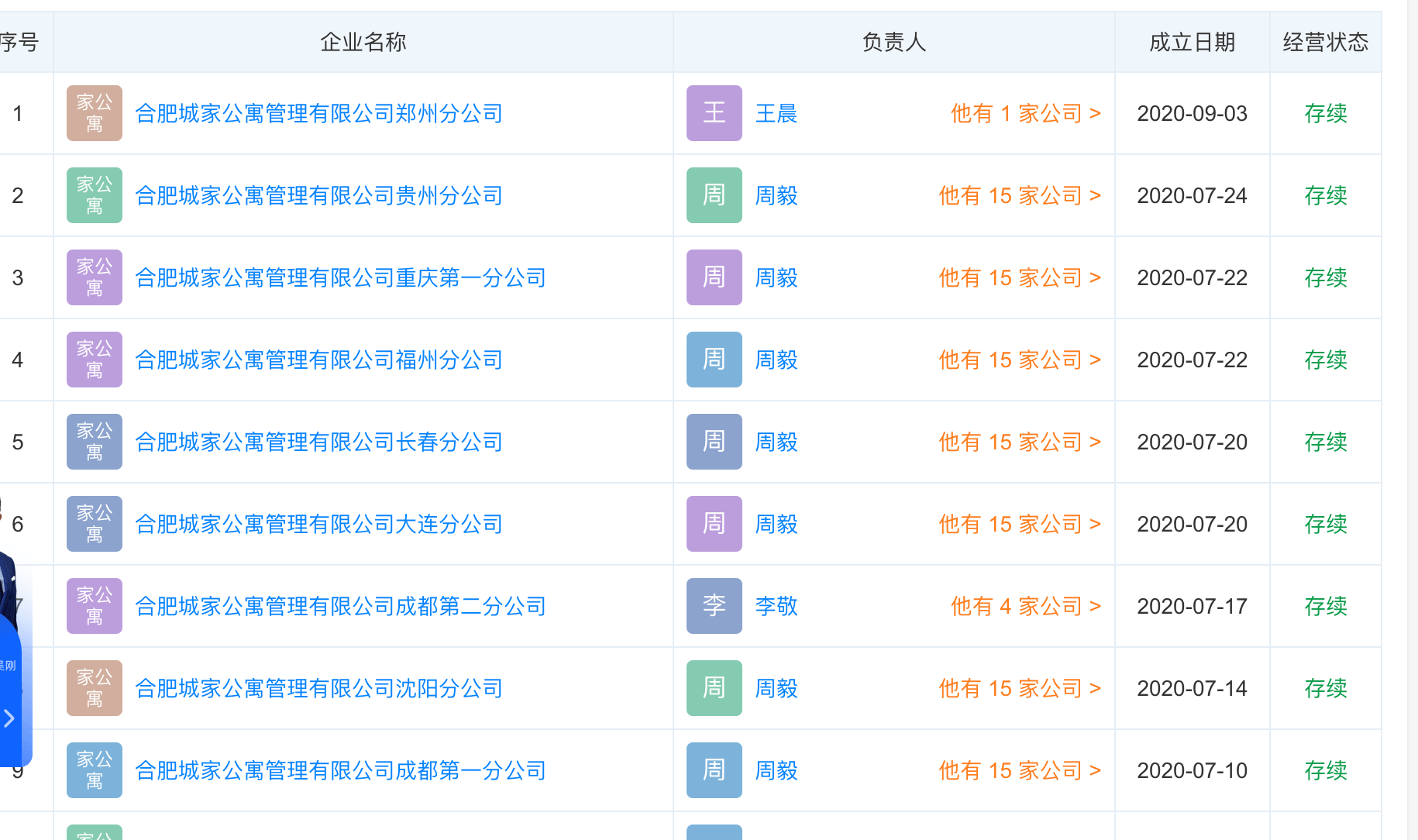Click the 家公寓 logo of 福州分公司 row
Image resolution: width=1418 pixels, height=840 pixels.
pos(95,360)
